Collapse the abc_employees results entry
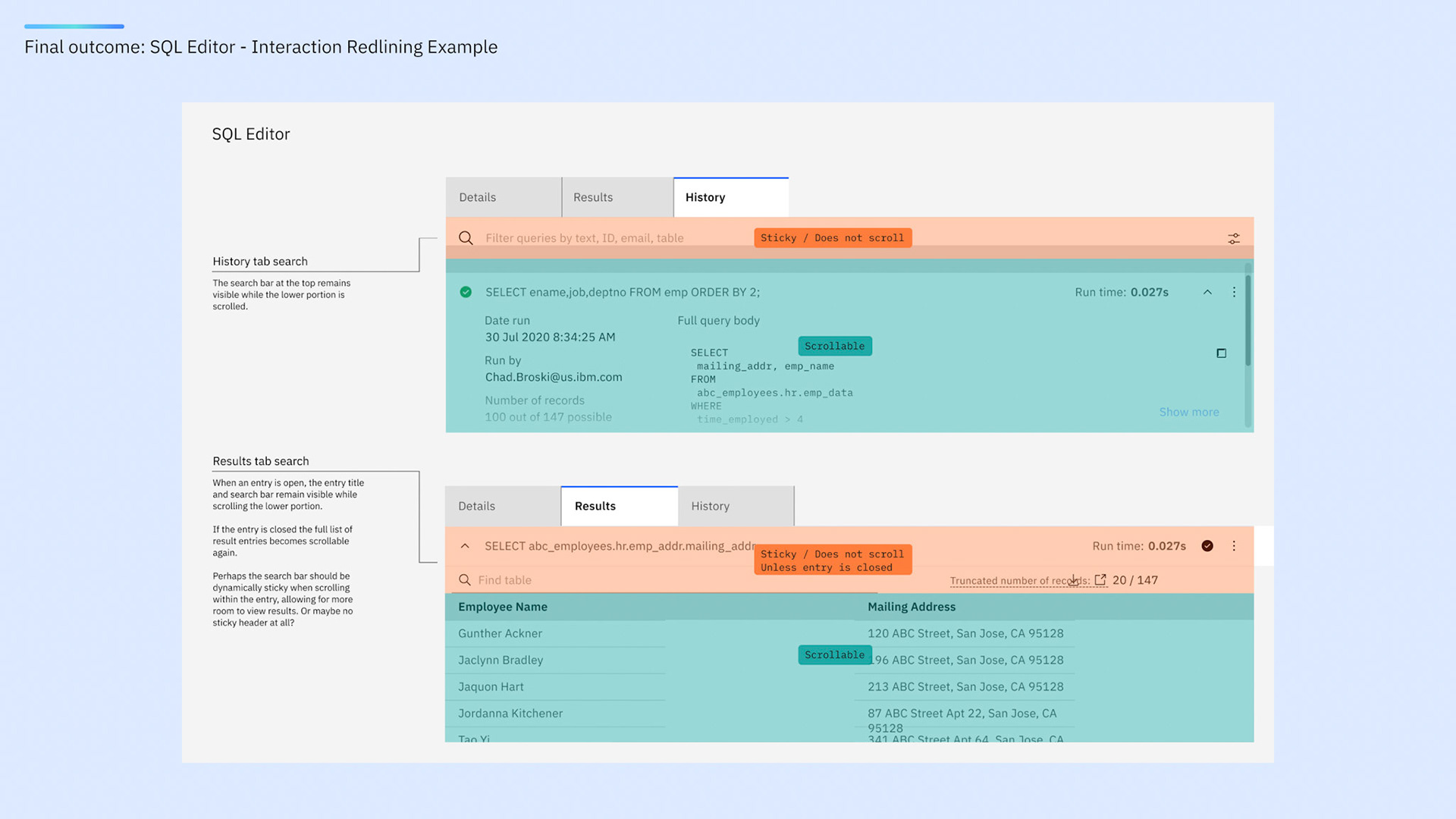This screenshot has height=819, width=1456. (465, 546)
